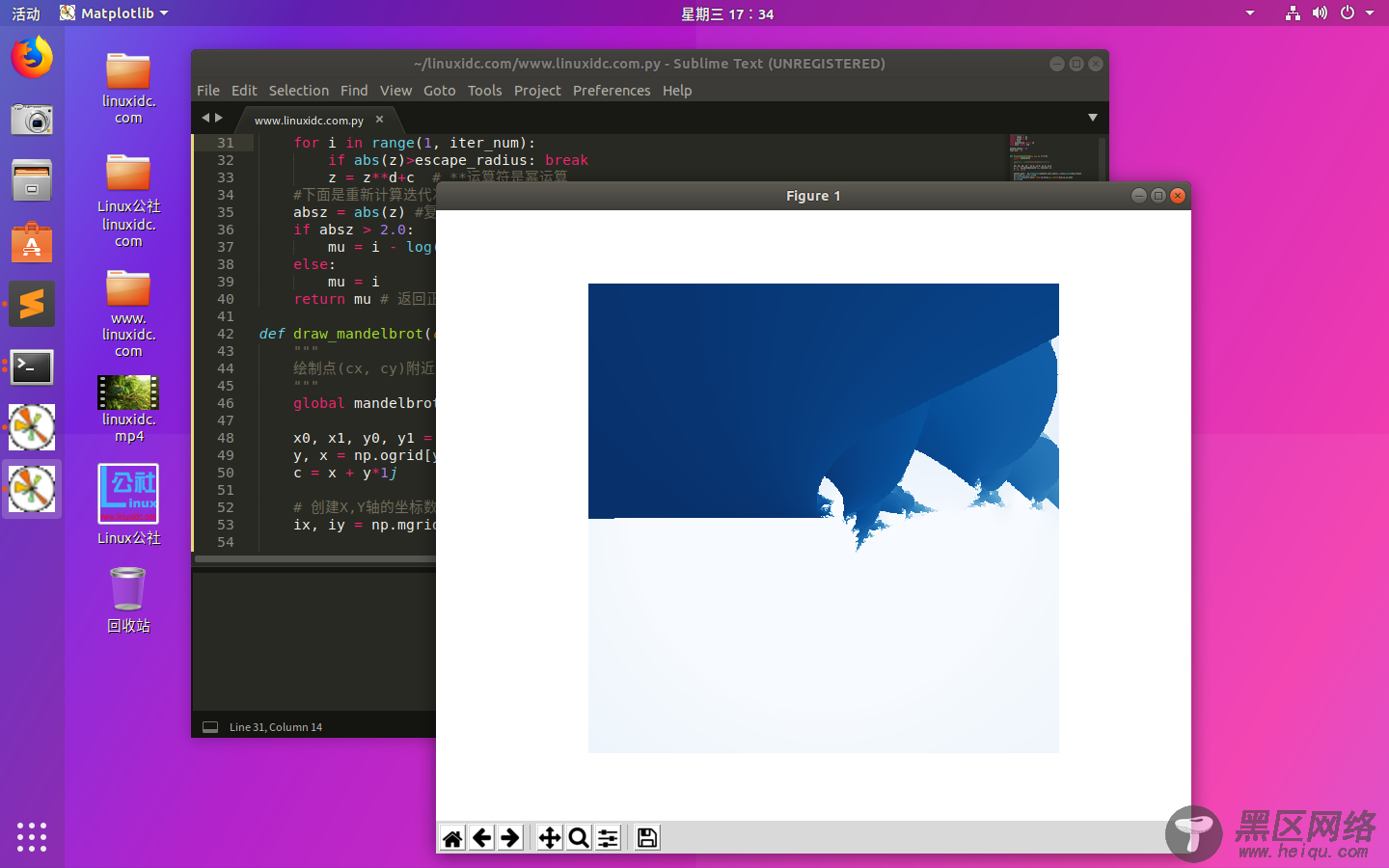
Task: Open Configure subplots sliders icon
Action: pyautogui.click(x=608, y=838)
